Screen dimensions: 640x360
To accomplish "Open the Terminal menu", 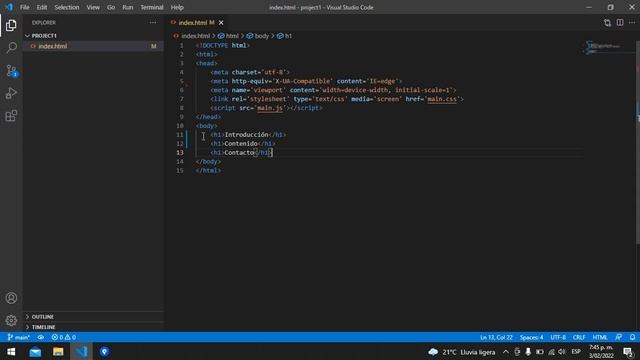I will [x=152, y=7].
